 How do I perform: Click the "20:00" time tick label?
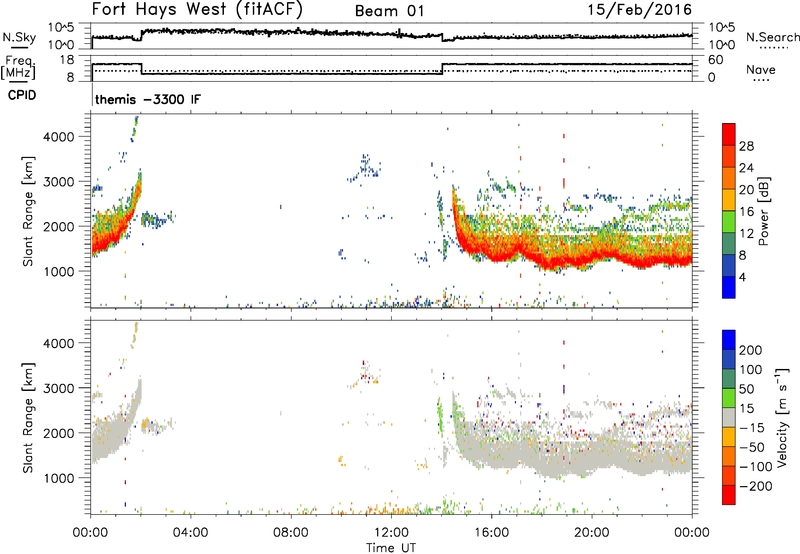point(591,533)
